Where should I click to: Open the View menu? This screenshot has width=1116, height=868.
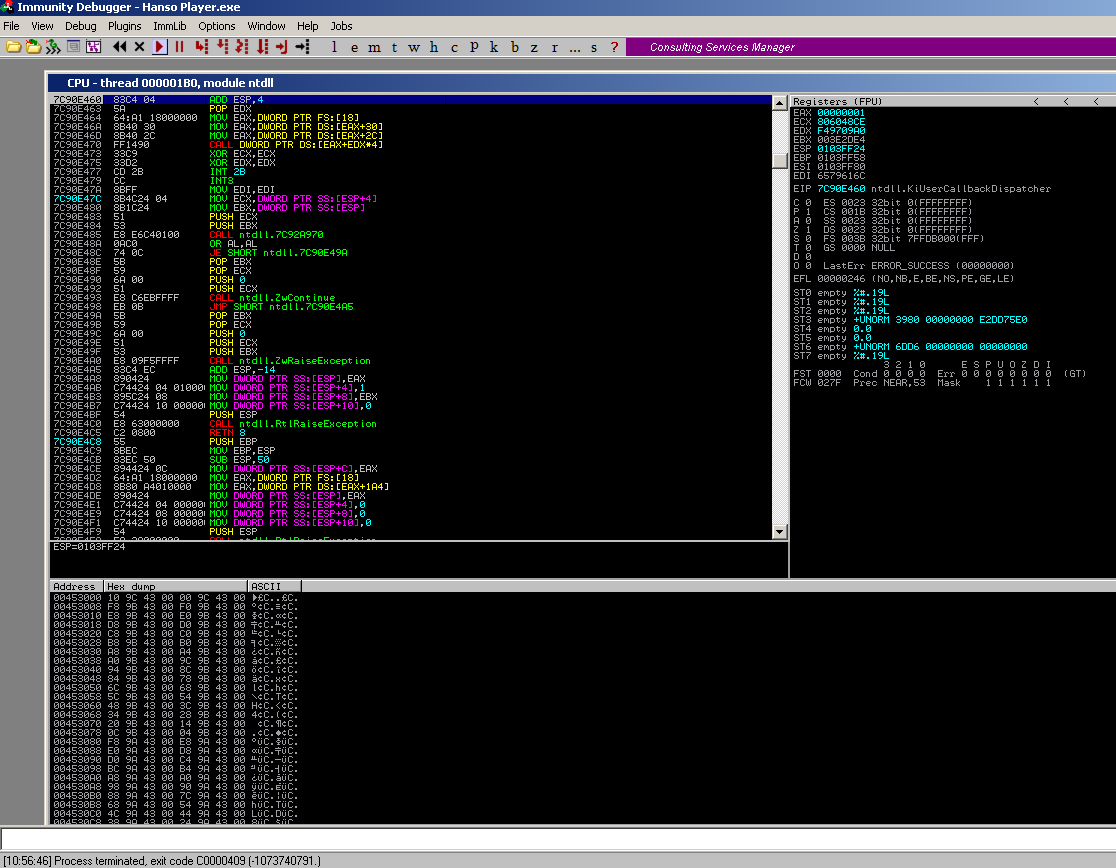(x=42, y=26)
